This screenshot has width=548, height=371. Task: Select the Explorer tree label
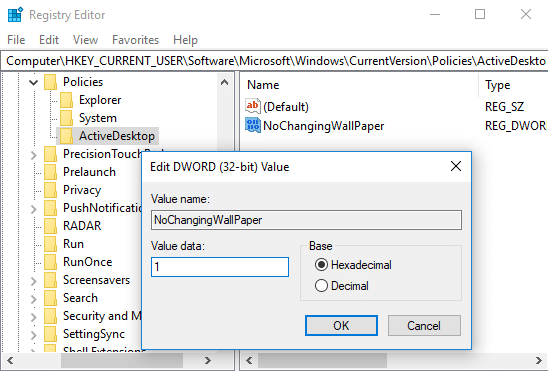100,100
